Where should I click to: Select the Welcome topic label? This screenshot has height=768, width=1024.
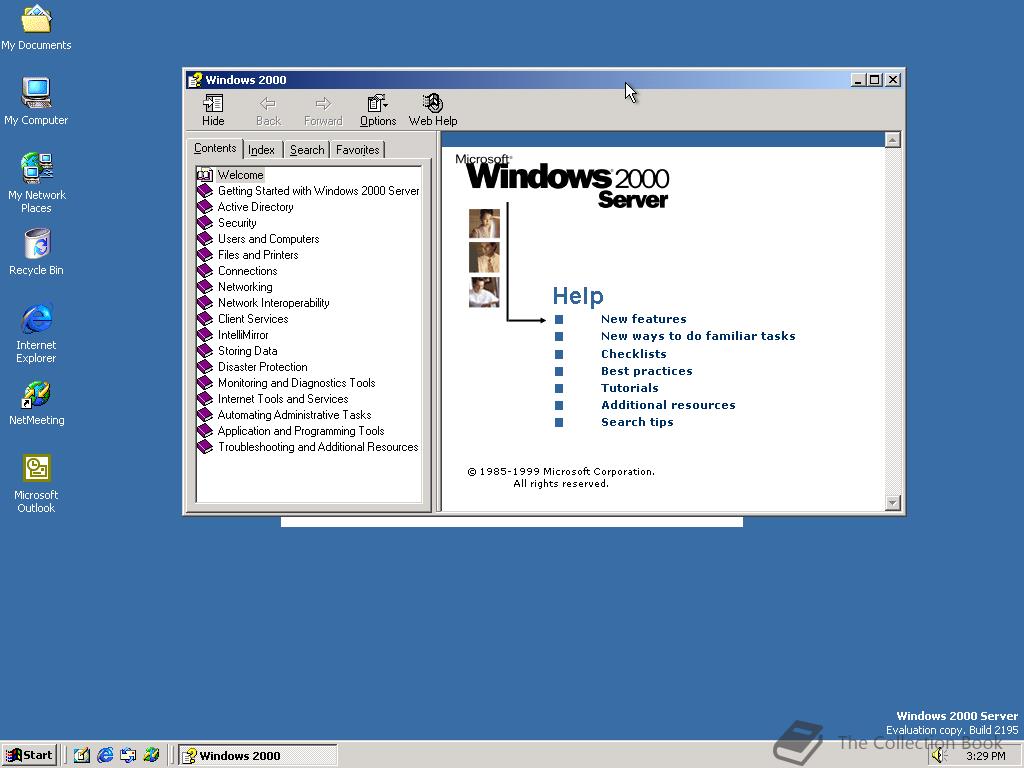(x=240, y=175)
